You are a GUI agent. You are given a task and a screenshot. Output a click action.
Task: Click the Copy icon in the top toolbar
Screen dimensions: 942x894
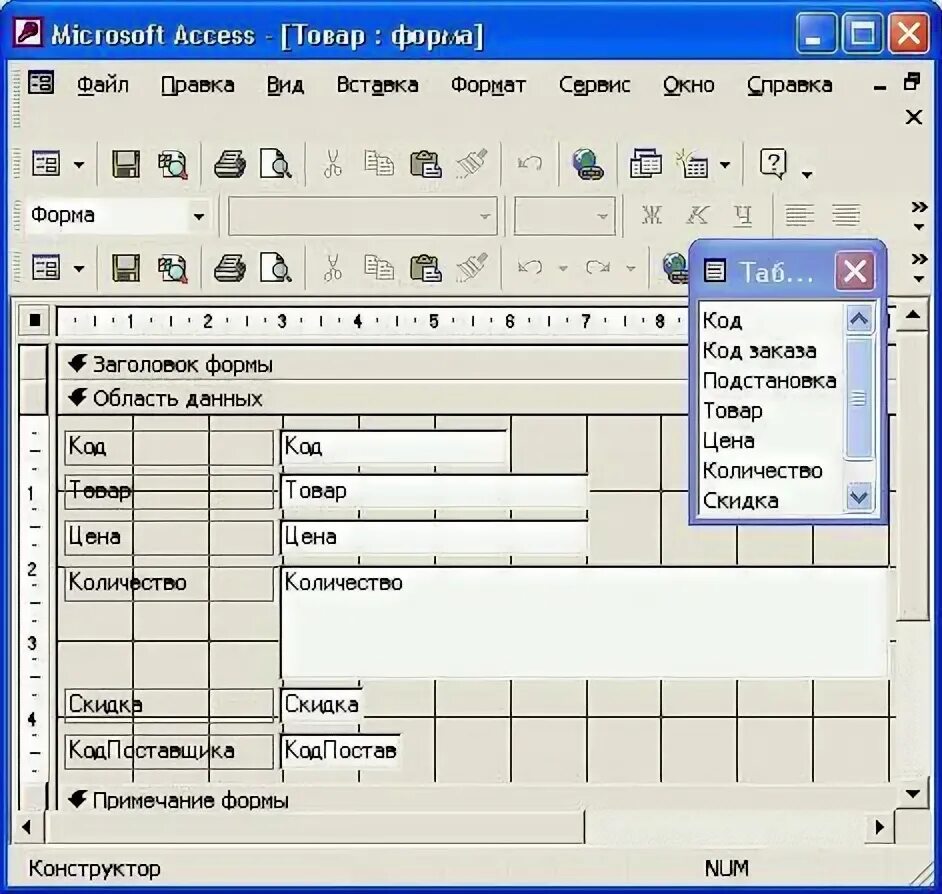[378, 163]
